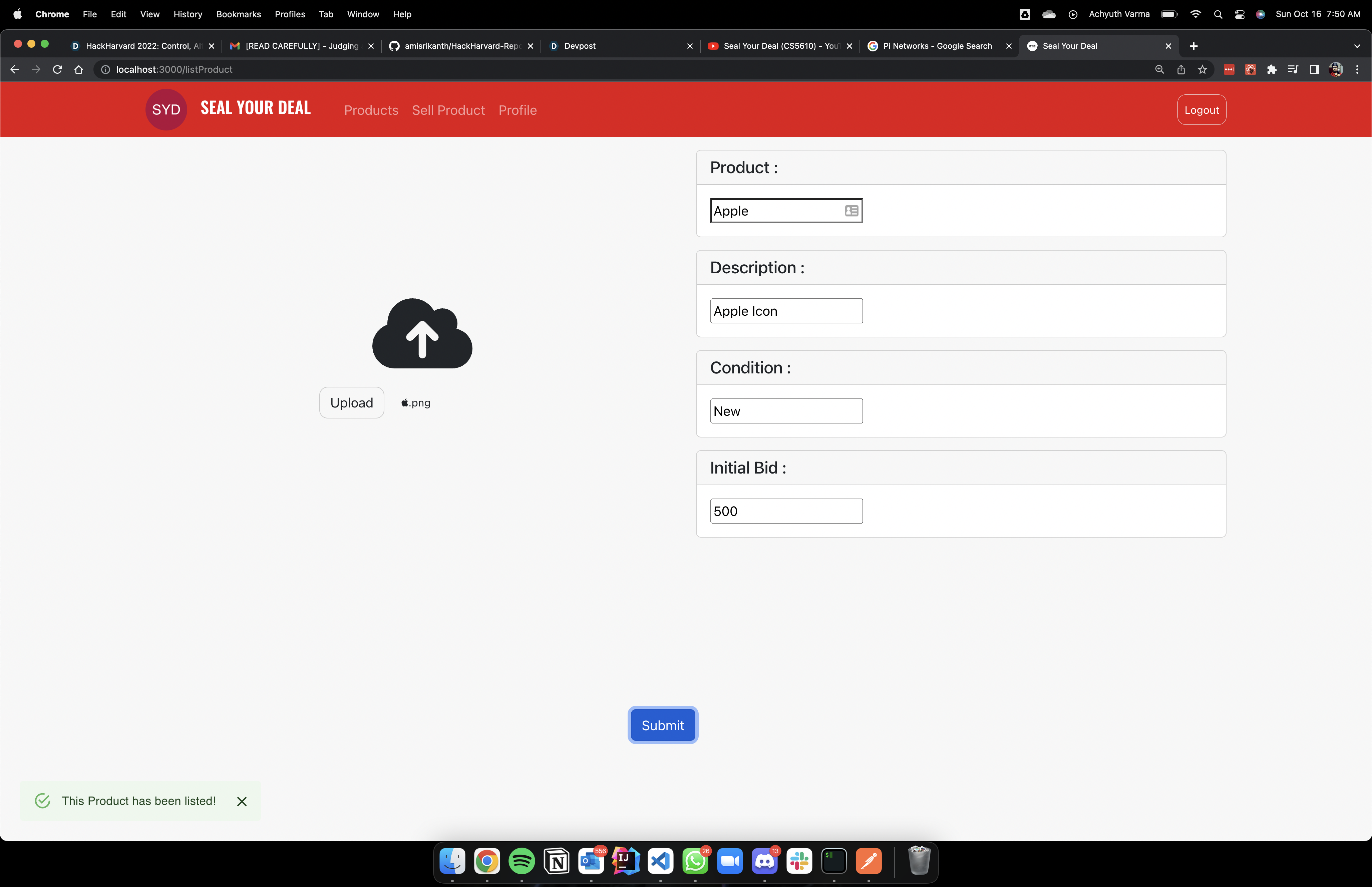
Task: Open the tab search chevron
Action: [1357, 46]
